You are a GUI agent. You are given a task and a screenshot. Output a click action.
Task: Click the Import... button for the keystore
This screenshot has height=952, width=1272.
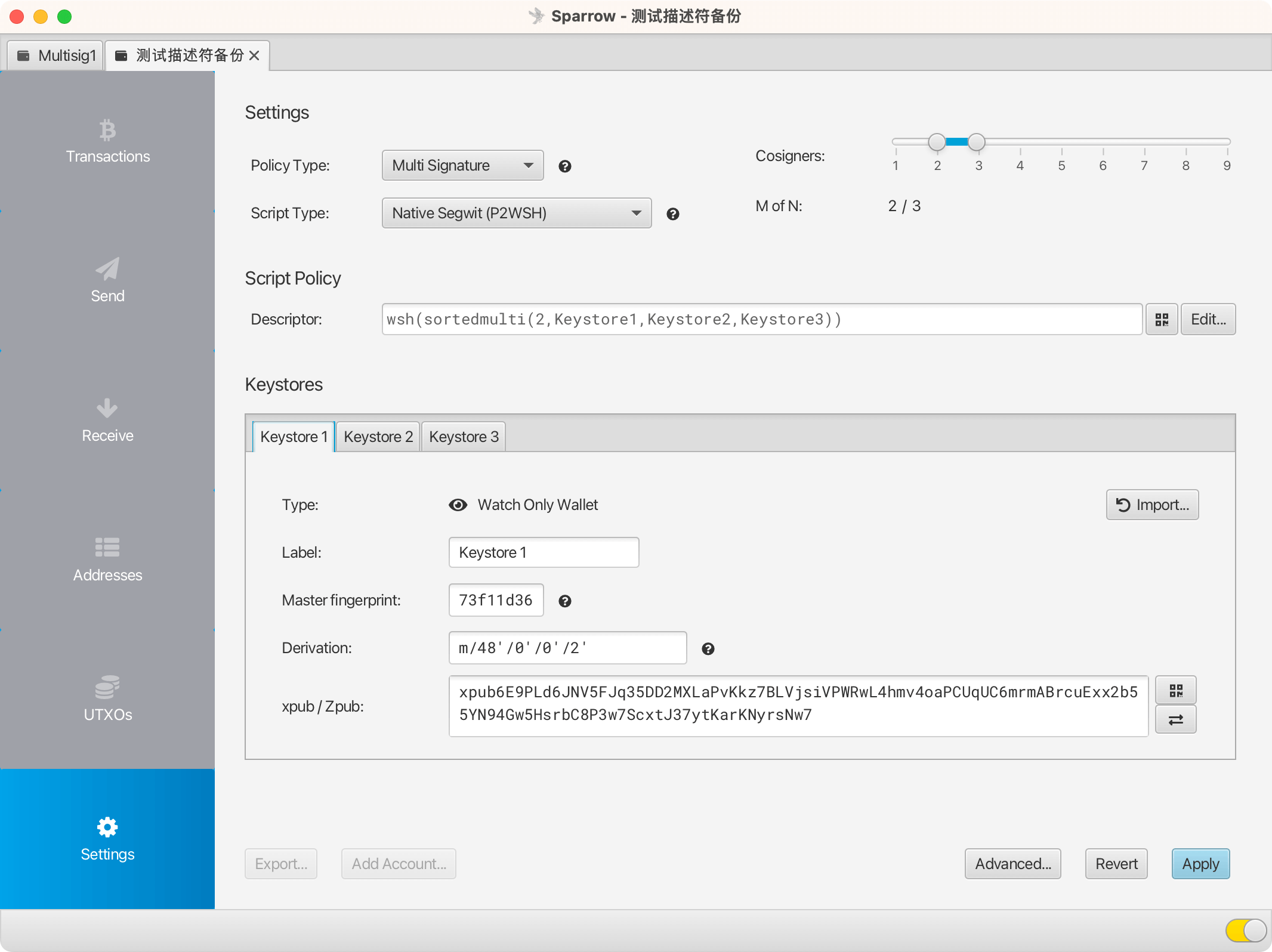pyautogui.click(x=1152, y=505)
